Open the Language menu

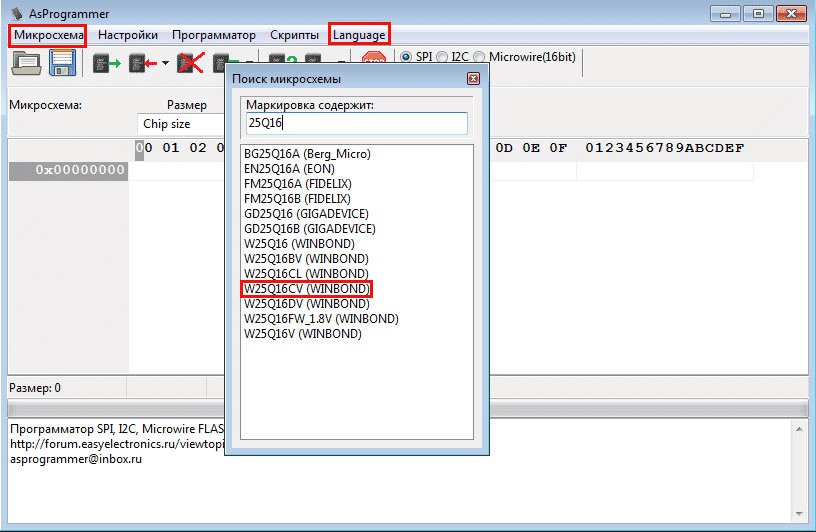point(359,35)
